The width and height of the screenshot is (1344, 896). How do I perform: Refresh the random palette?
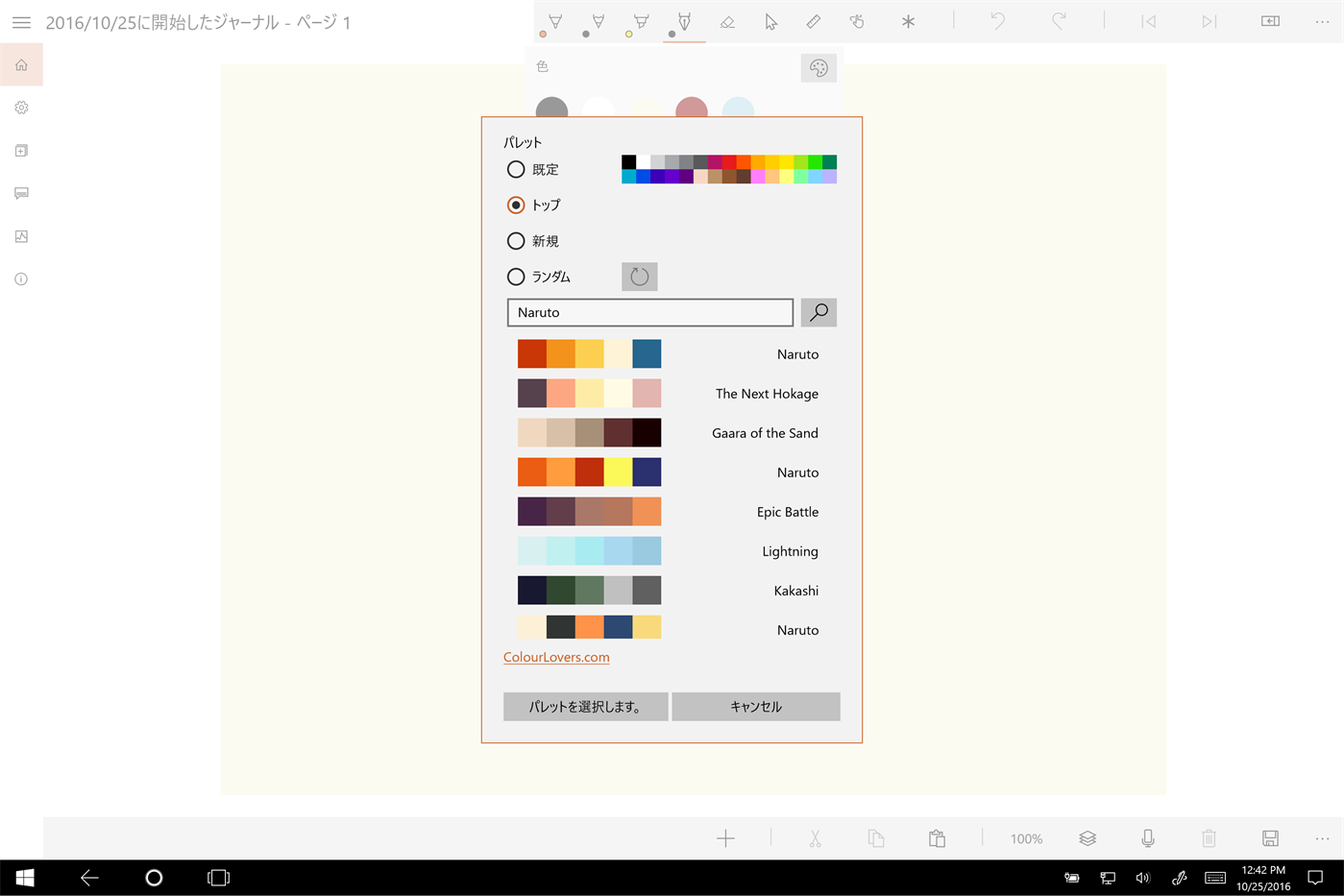click(639, 277)
